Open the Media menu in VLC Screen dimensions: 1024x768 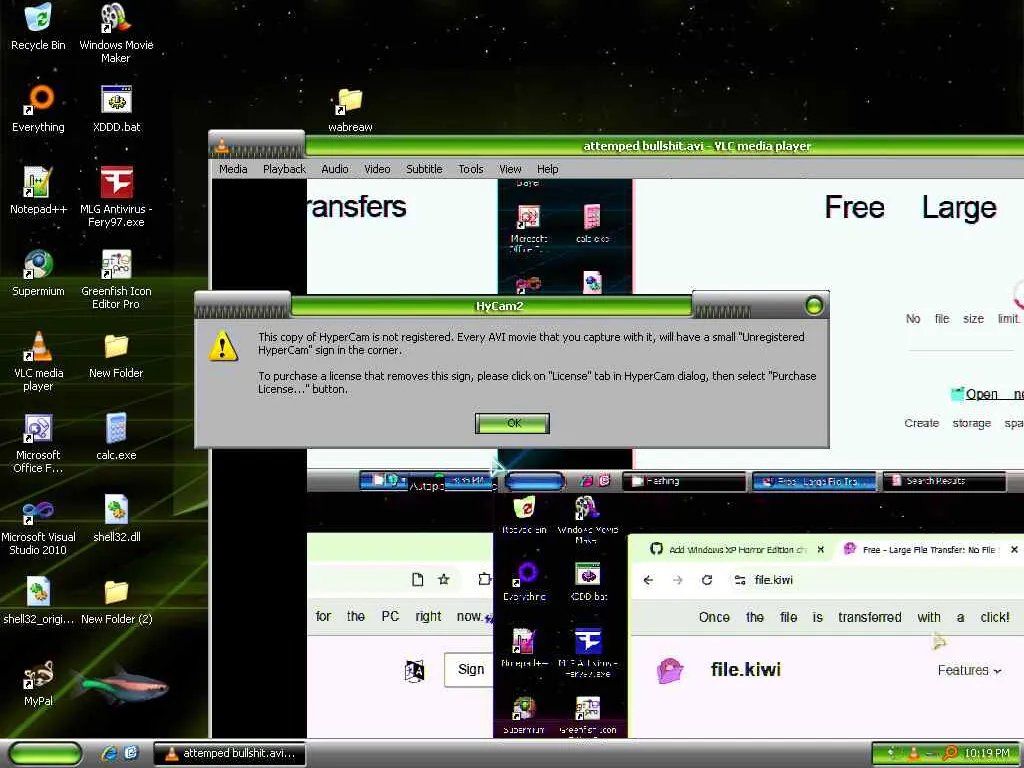[233, 169]
